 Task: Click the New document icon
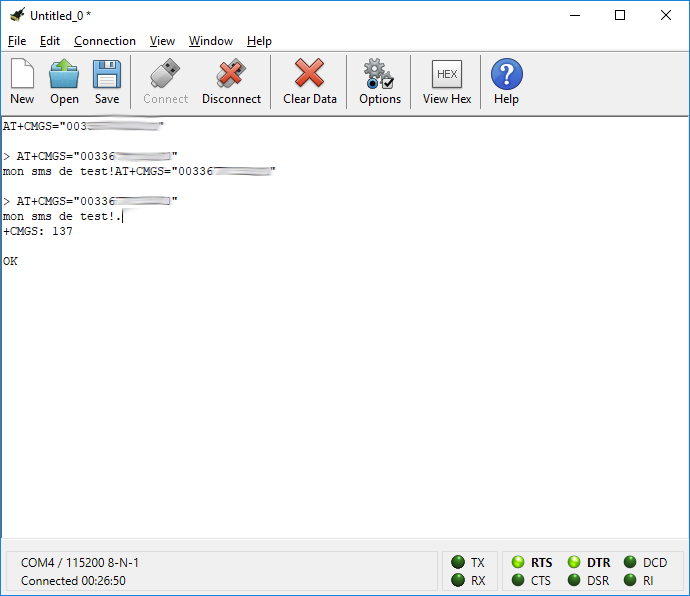[x=22, y=81]
